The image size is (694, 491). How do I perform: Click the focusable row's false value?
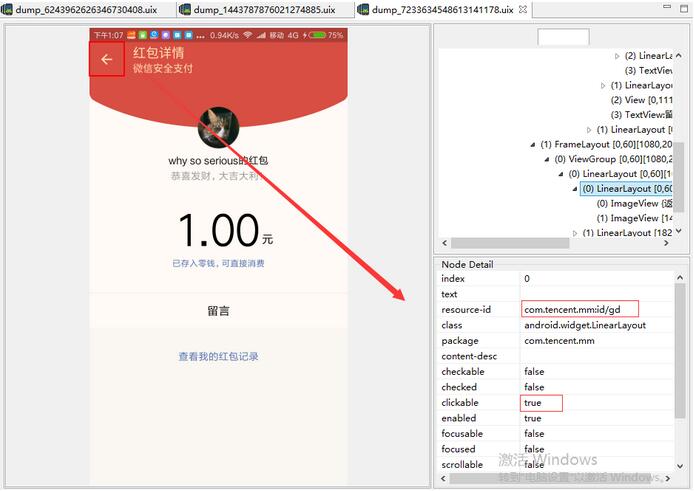click(534, 433)
